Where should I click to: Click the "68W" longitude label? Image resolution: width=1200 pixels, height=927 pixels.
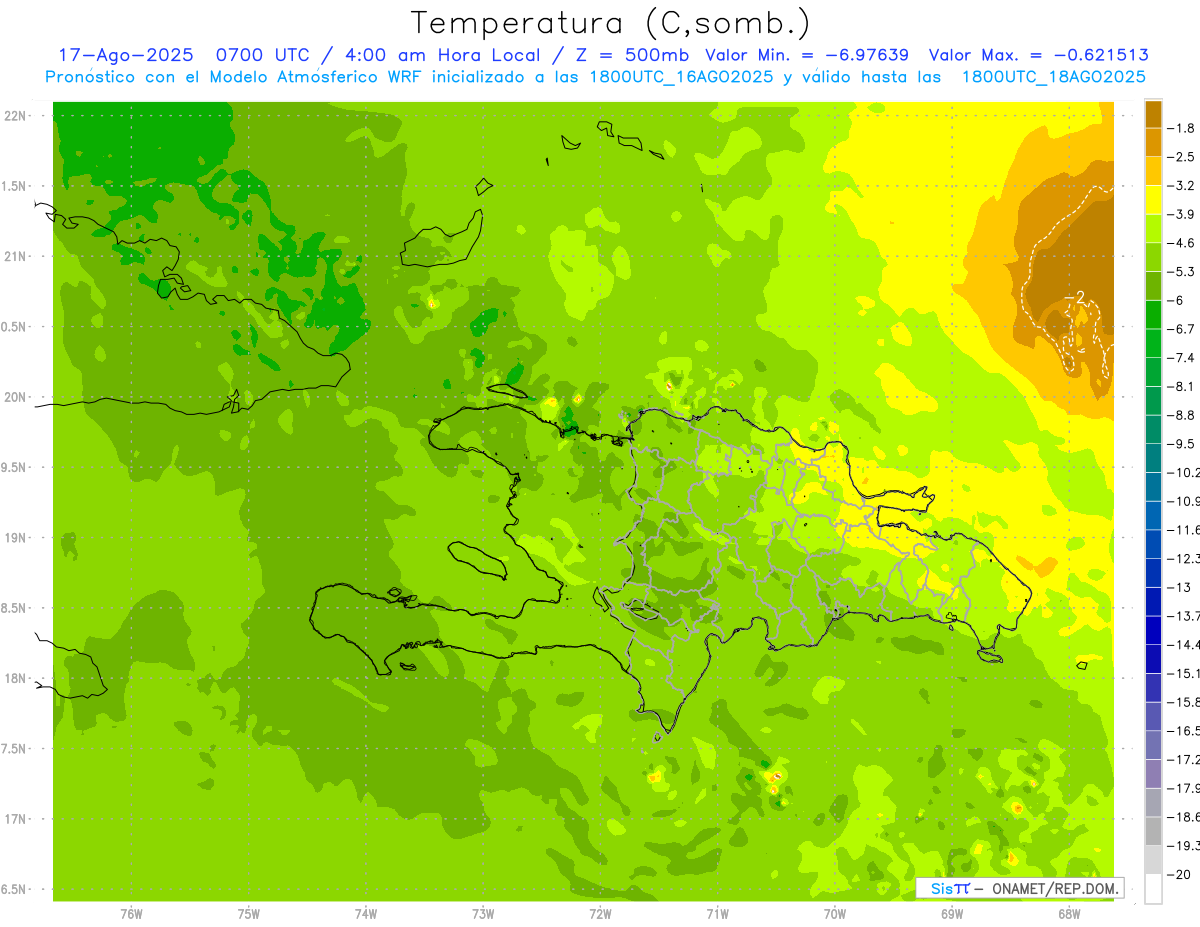[x=1069, y=913]
